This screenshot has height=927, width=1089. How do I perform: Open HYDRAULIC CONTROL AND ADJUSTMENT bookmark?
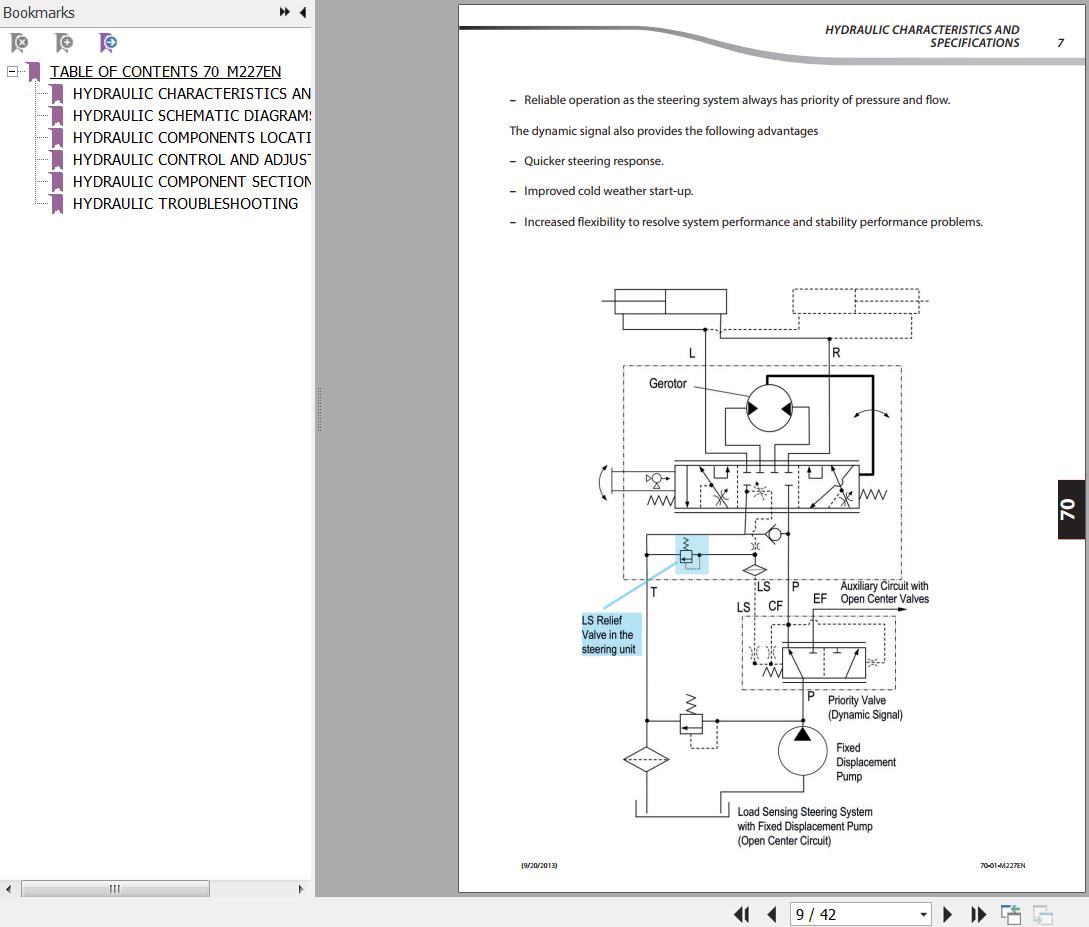(192, 160)
